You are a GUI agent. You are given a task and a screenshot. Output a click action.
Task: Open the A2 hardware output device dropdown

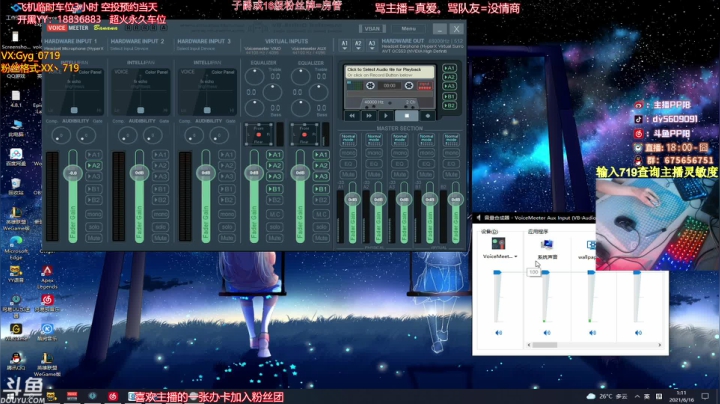tap(358, 45)
